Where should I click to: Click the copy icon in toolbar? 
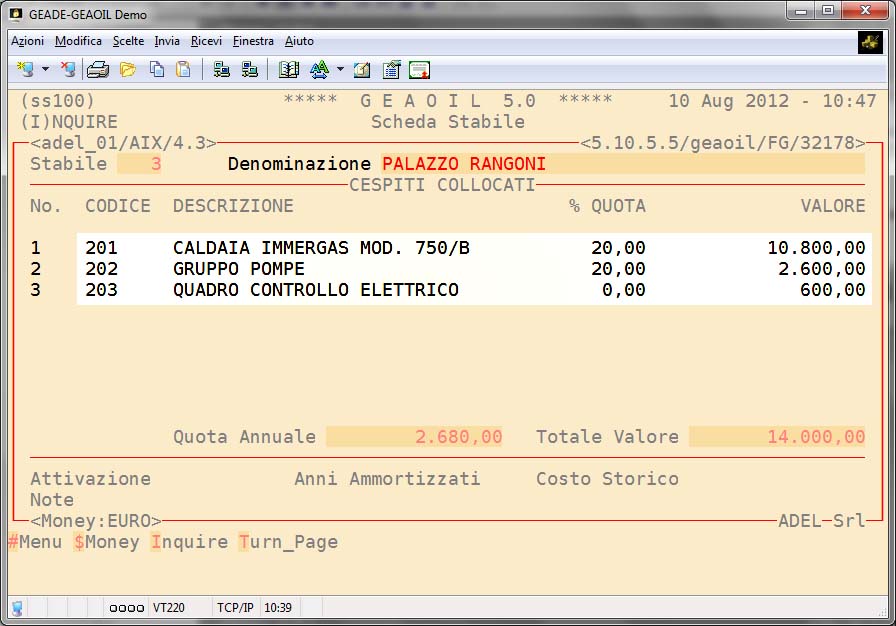[157, 70]
